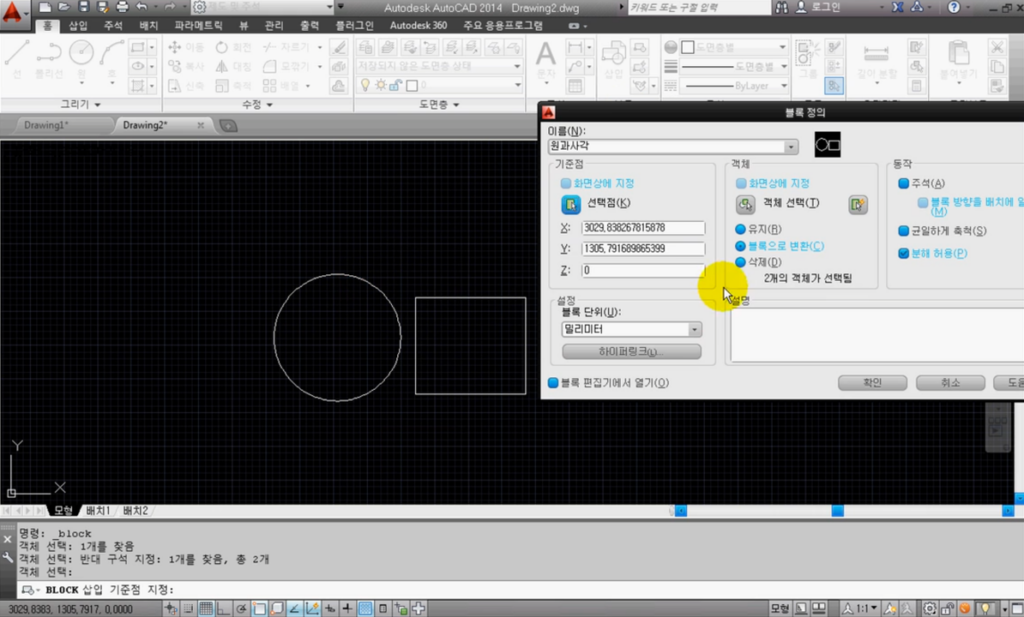Click the Pick point (선택점) icon button
The width and height of the screenshot is (1024, 617).
click(x=571, y=204)
